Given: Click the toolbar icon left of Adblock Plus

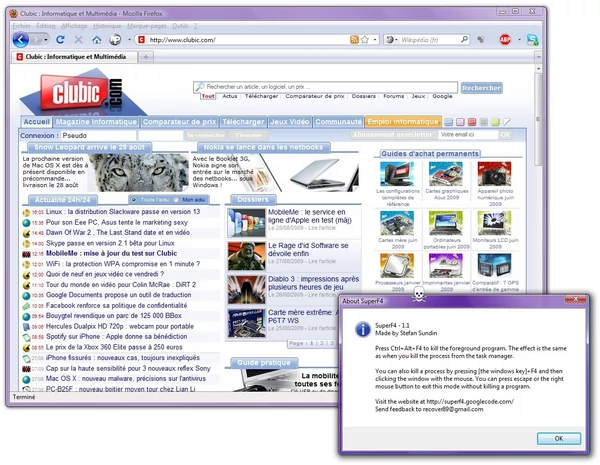Looking at the screenshot, I should (481, 39).
